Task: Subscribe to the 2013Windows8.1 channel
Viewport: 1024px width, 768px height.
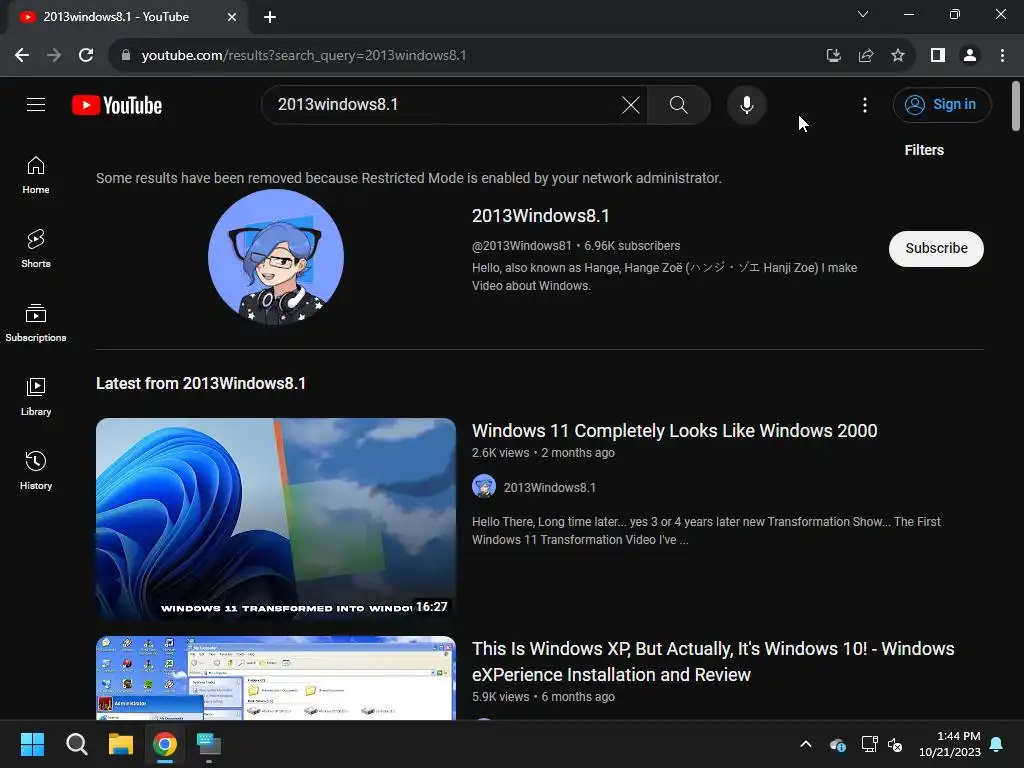Action: coord(936,248)
